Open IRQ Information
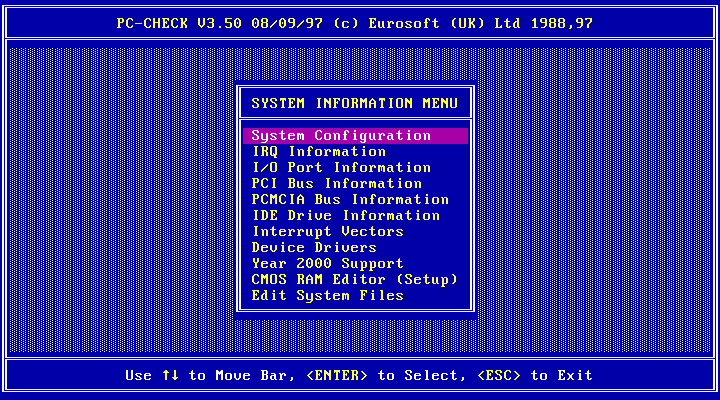This screenshot has width=720, height=400. pos(319,152)
